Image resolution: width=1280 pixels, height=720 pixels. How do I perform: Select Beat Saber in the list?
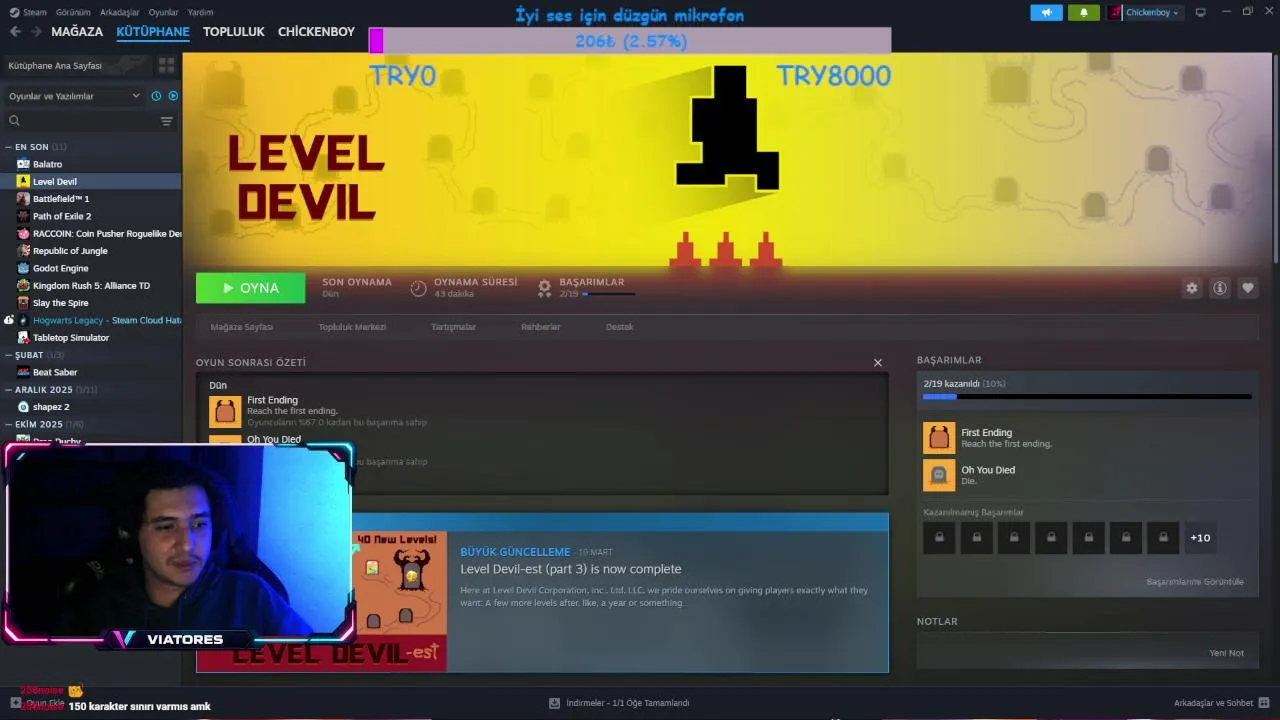(x=92, y=372)
